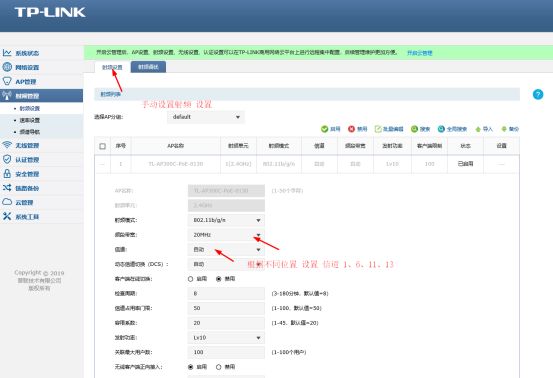
Task: Click the Lv10 transmit power table cell
Action: point(392,164)
